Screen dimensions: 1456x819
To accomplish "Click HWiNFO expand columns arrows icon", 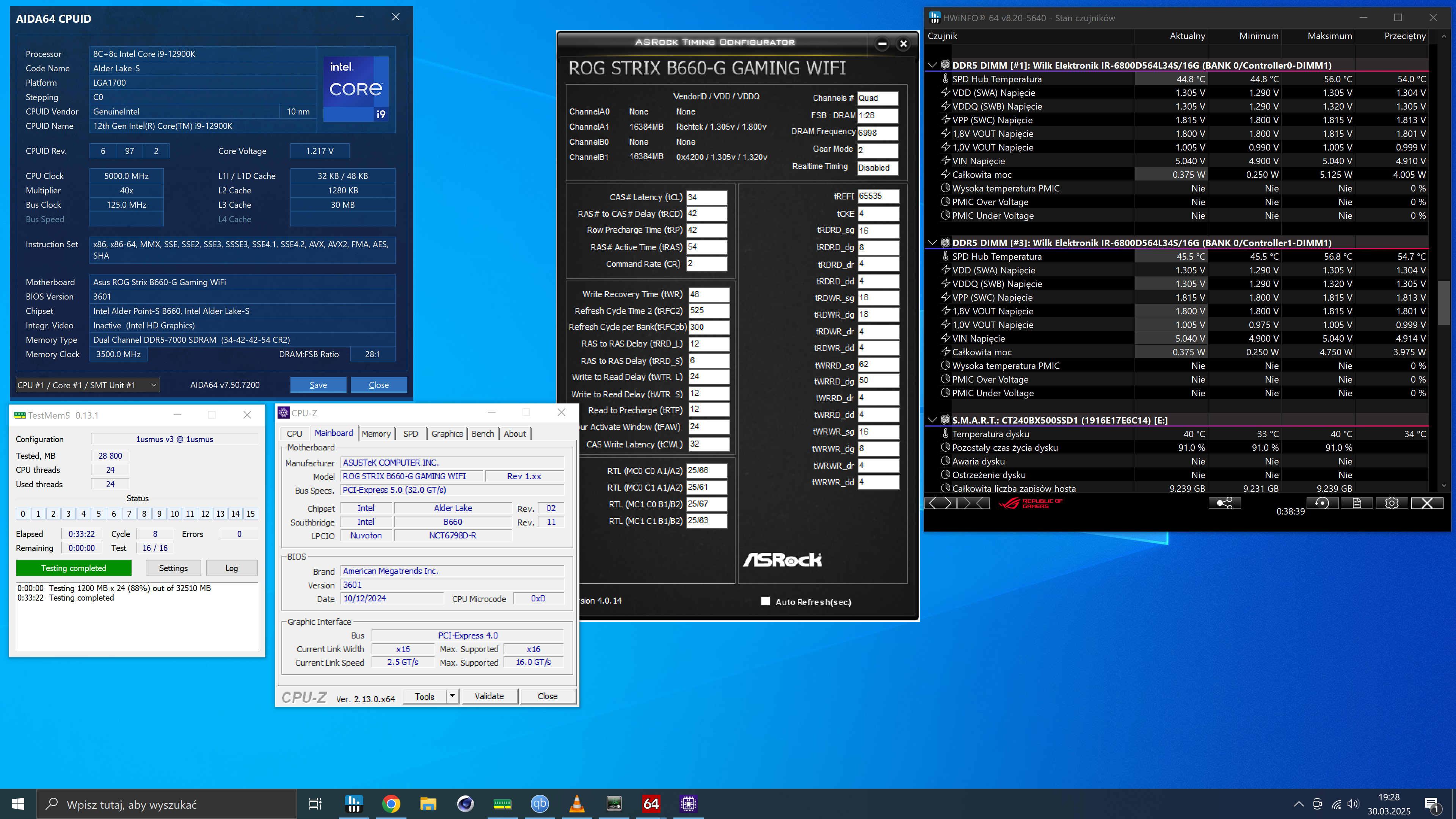I will (940, 503).
